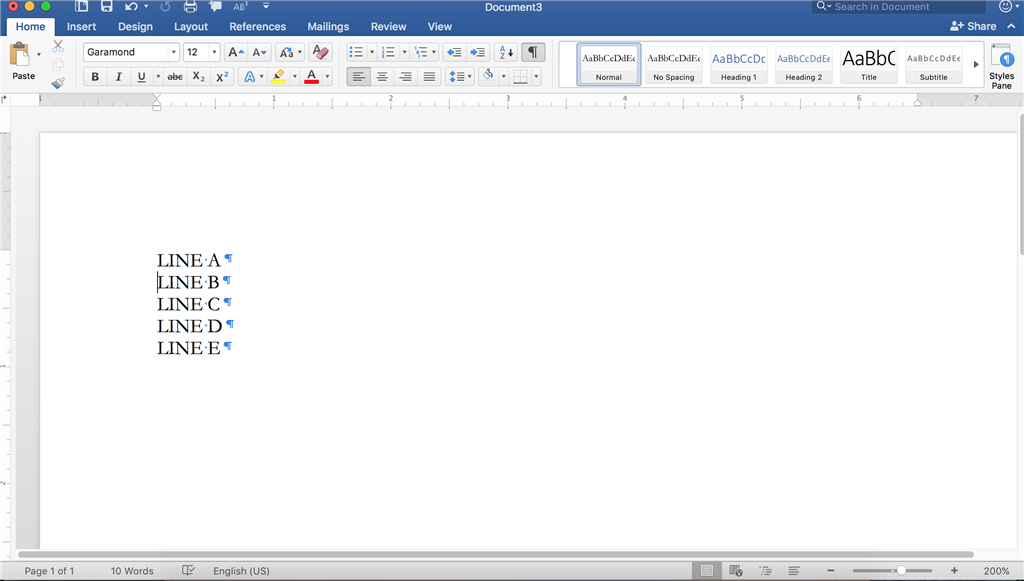Switch to the View tab
Viewport: 1024px width, 581px height.
(x=440, y=27)
